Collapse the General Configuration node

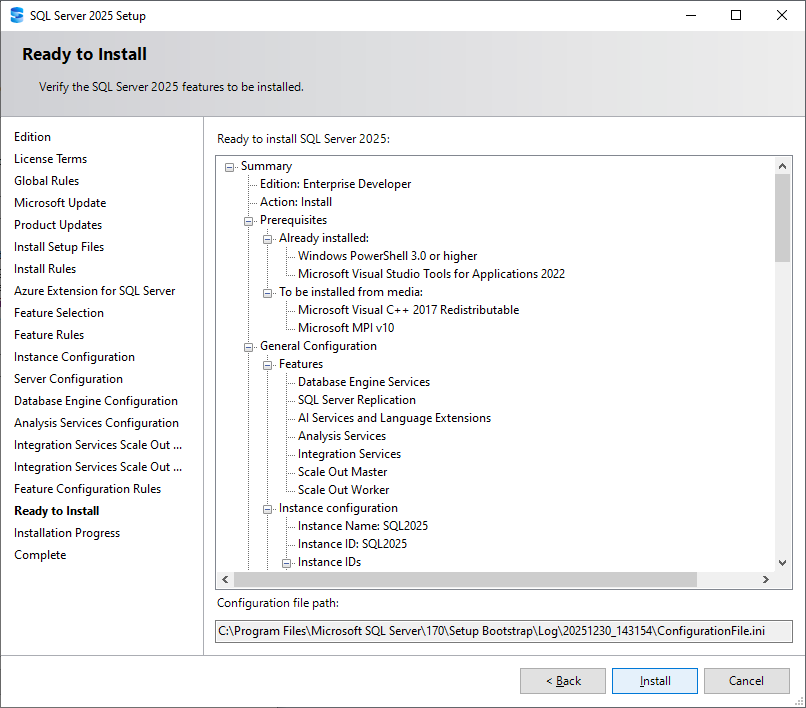pos(248,347)
